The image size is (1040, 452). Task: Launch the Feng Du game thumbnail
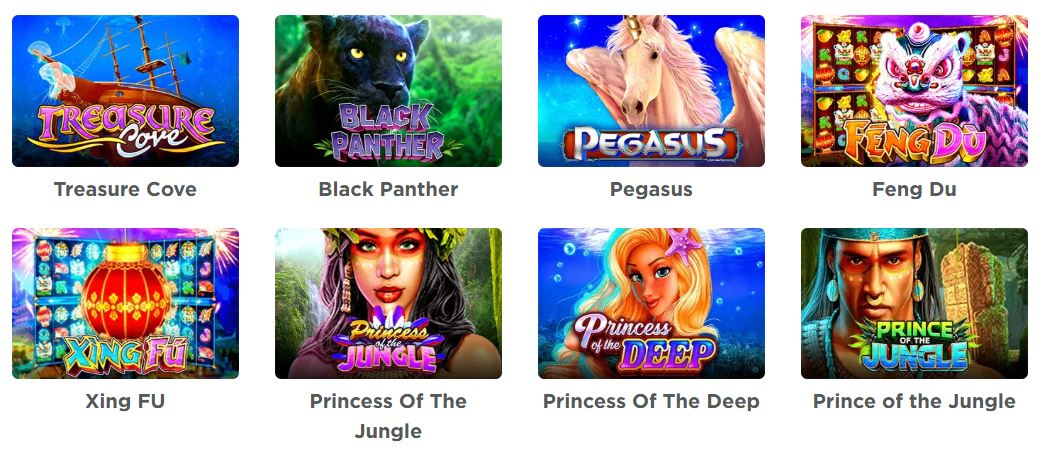point(914,91)
